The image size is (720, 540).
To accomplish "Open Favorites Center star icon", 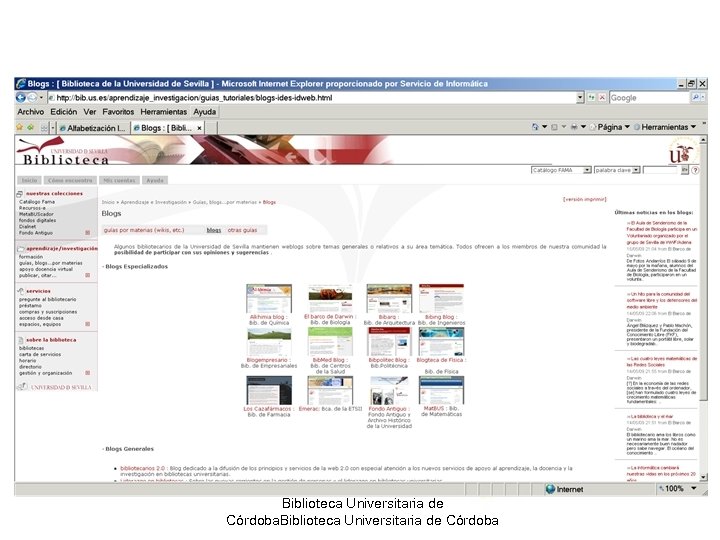I will (x=19, y=128).
